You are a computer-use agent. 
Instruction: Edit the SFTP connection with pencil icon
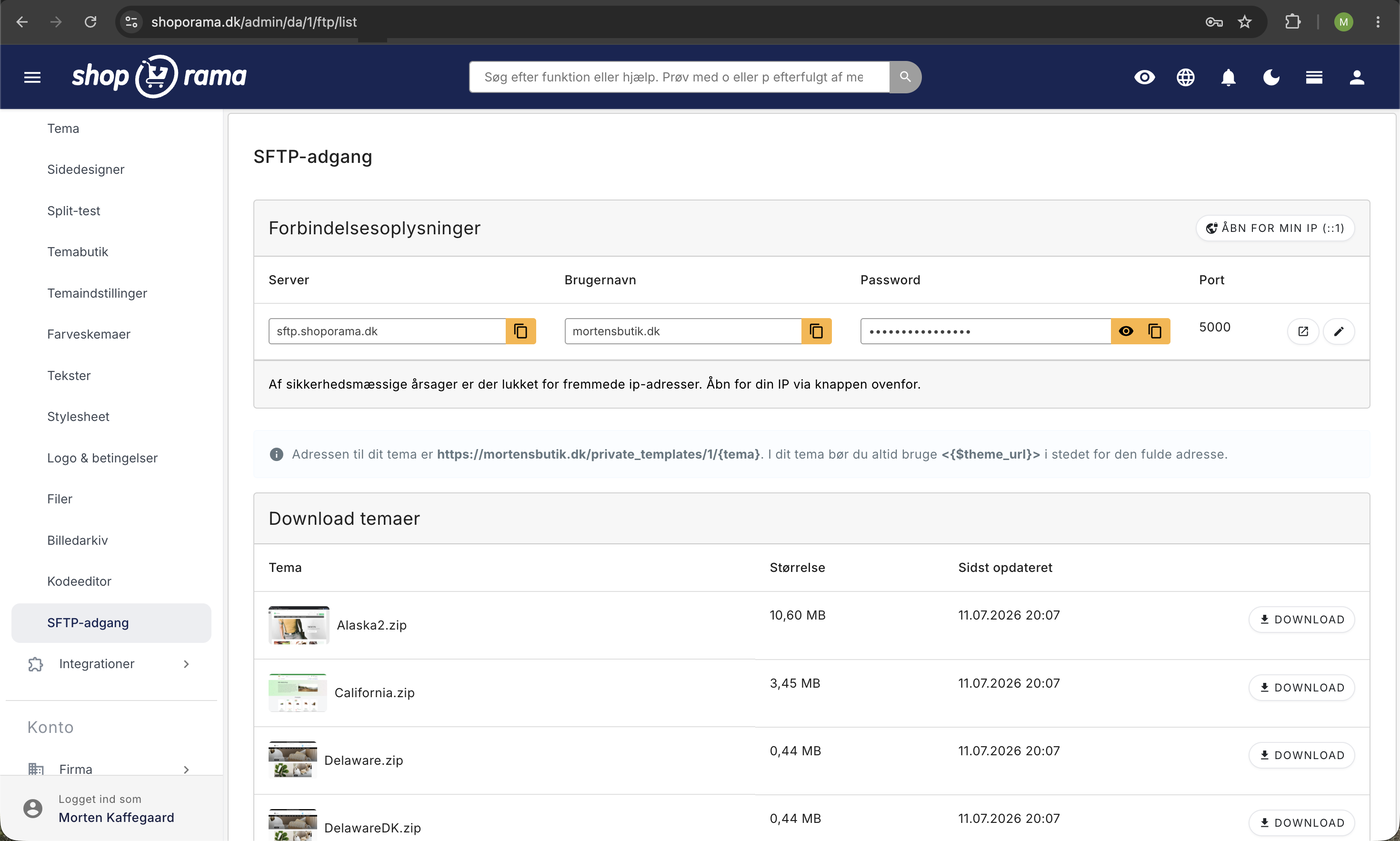point(1339,331)
